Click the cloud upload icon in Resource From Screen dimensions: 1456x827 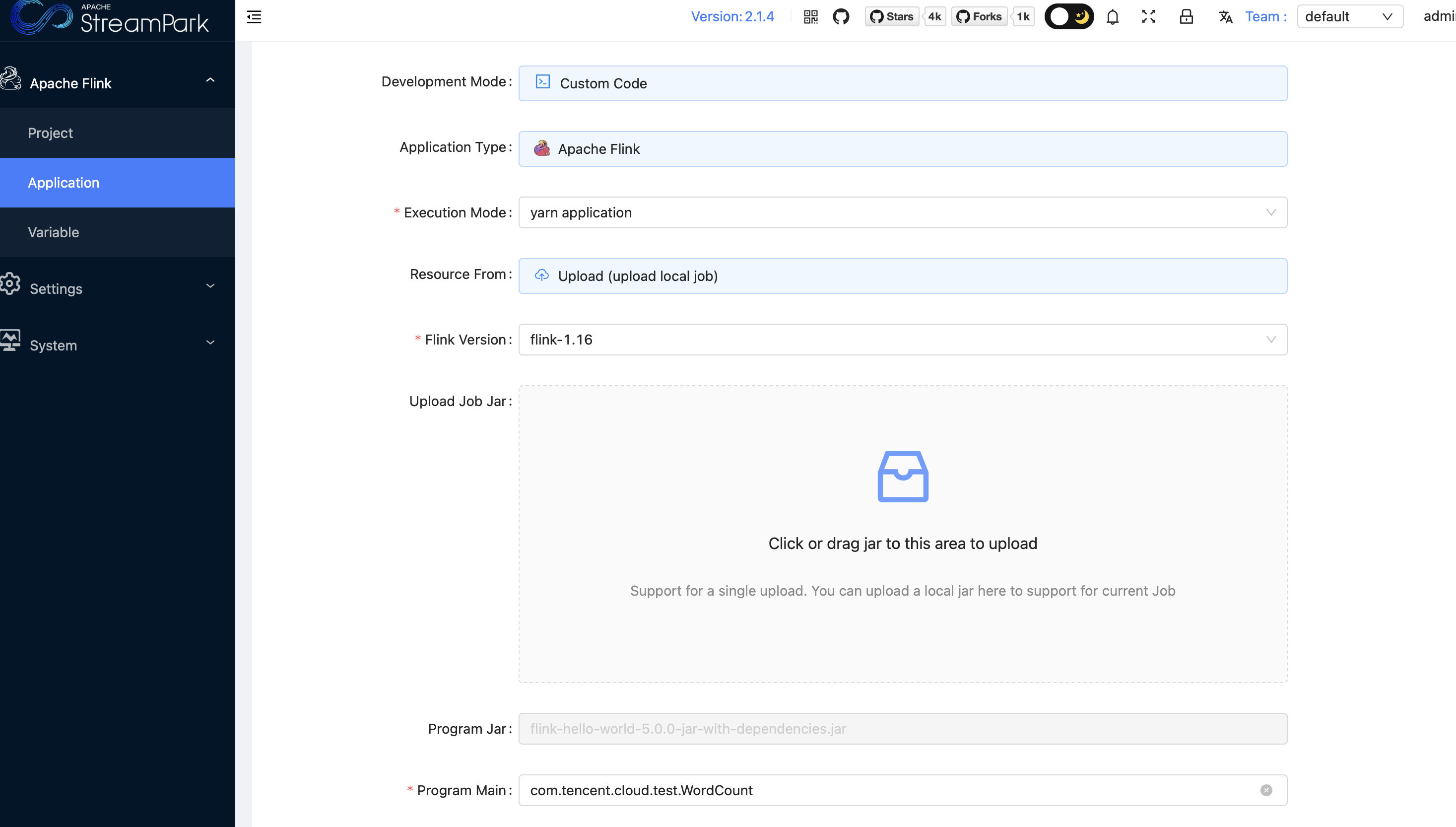click(541, 276)
